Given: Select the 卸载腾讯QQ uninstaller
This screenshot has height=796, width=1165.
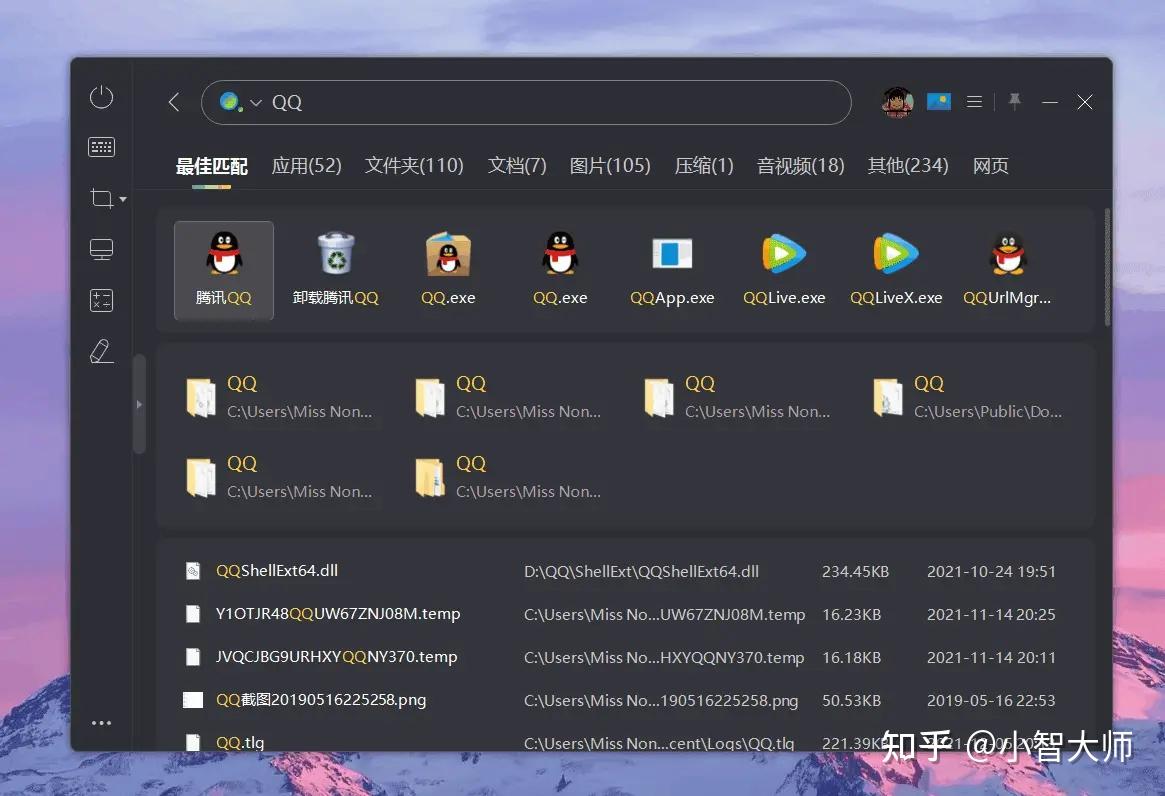Looking at the screenshot, I should (336, 271).
